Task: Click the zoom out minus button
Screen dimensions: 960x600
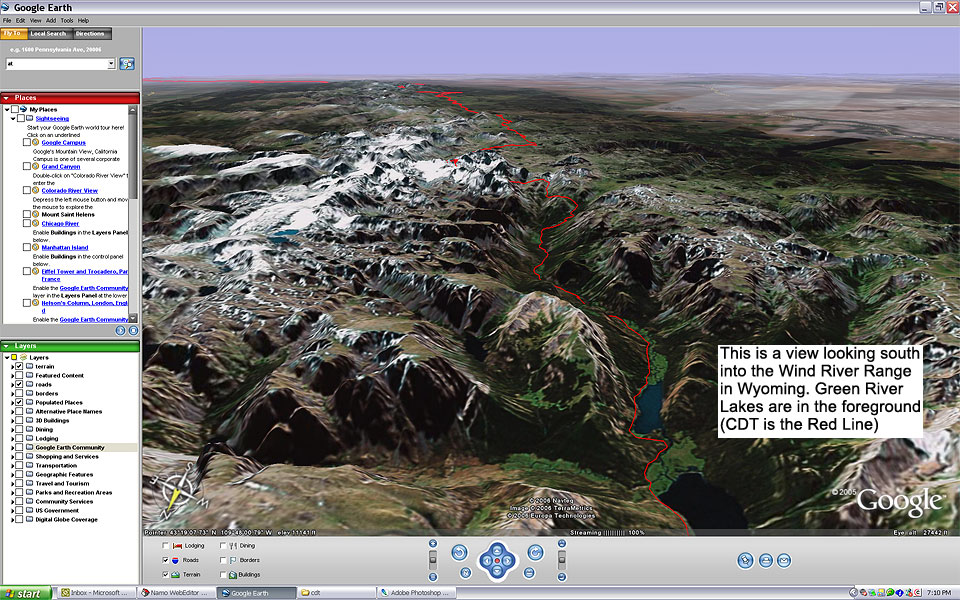Action: (433, 577)
